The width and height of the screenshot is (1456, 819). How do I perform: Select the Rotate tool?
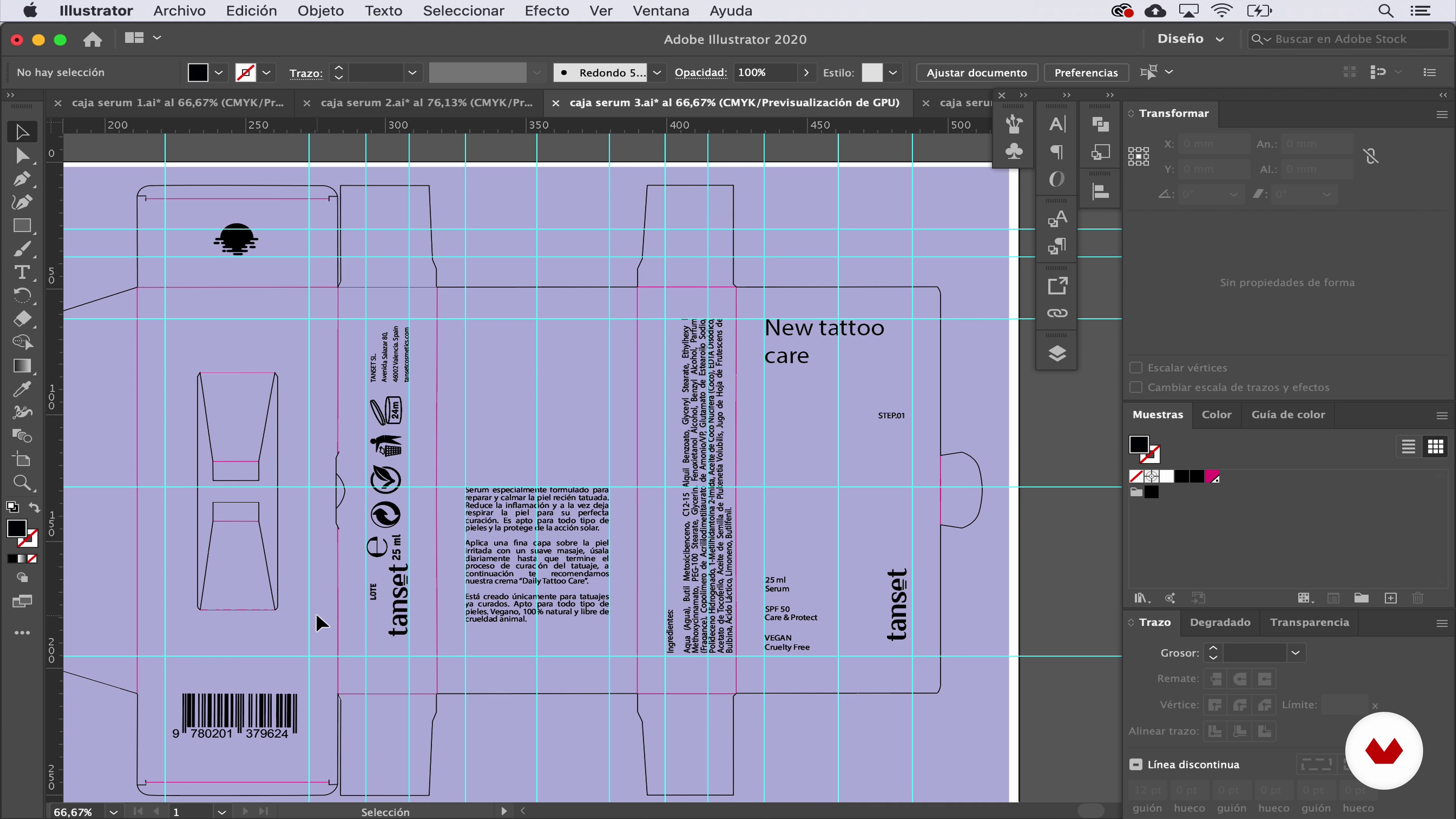pyautogui.click(x=22, y=296)
